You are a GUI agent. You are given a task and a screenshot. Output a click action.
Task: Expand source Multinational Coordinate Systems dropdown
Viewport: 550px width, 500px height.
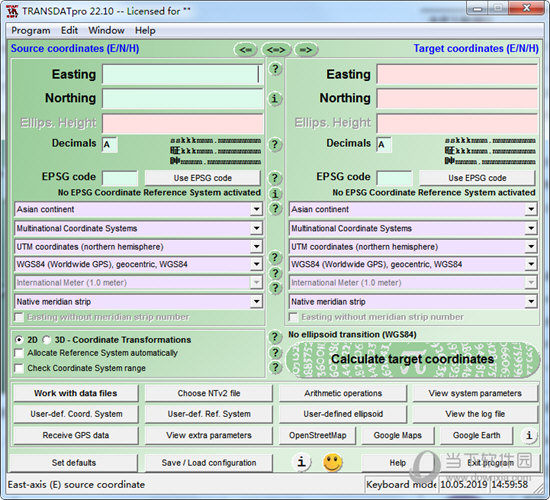(x=256, y=228)
